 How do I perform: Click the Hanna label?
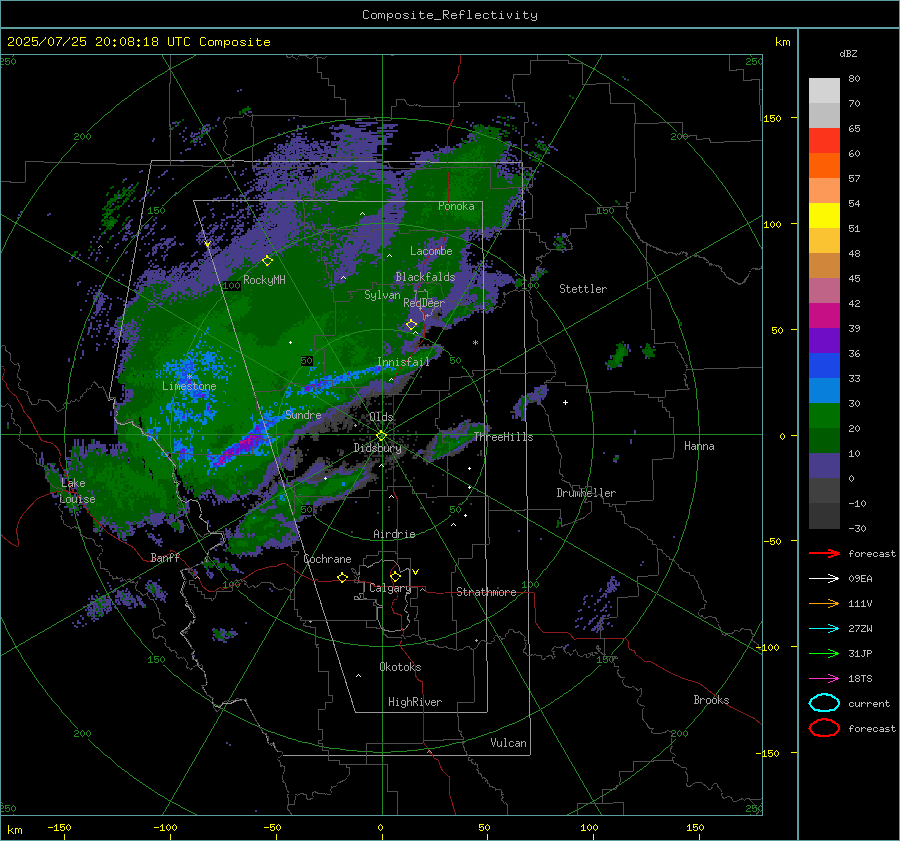click(x=699, y=446)
